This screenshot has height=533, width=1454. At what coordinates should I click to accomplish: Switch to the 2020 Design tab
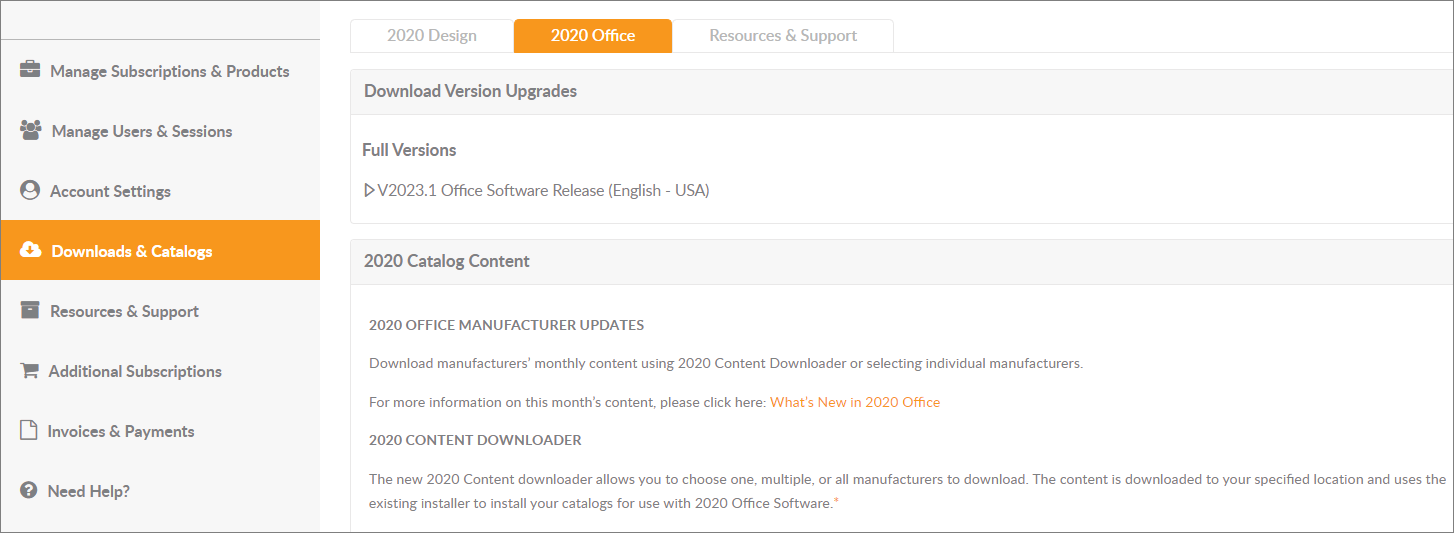[432, 35]
